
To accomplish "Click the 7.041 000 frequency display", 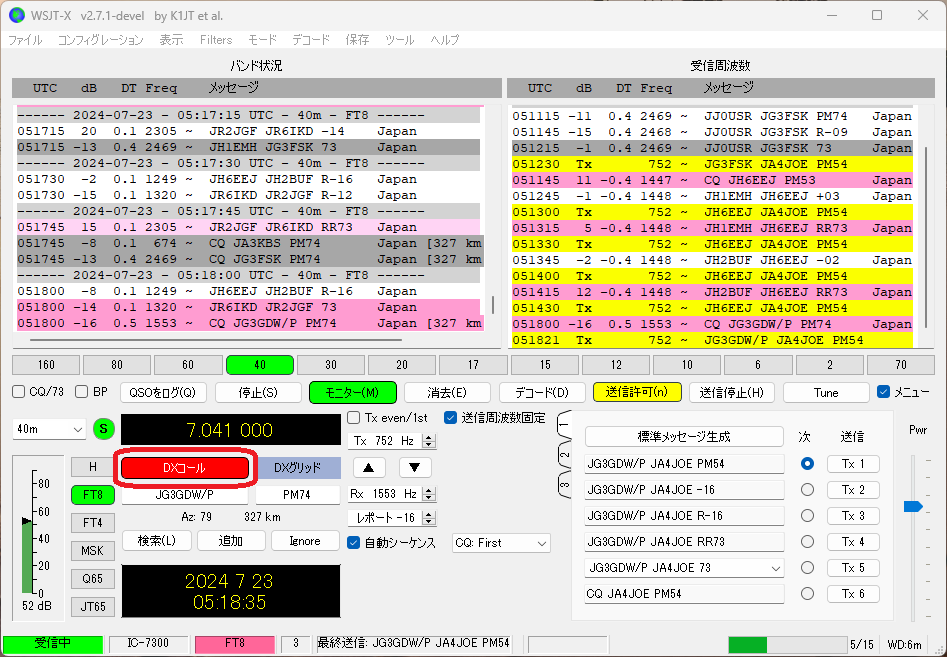I will pos(230,429).
